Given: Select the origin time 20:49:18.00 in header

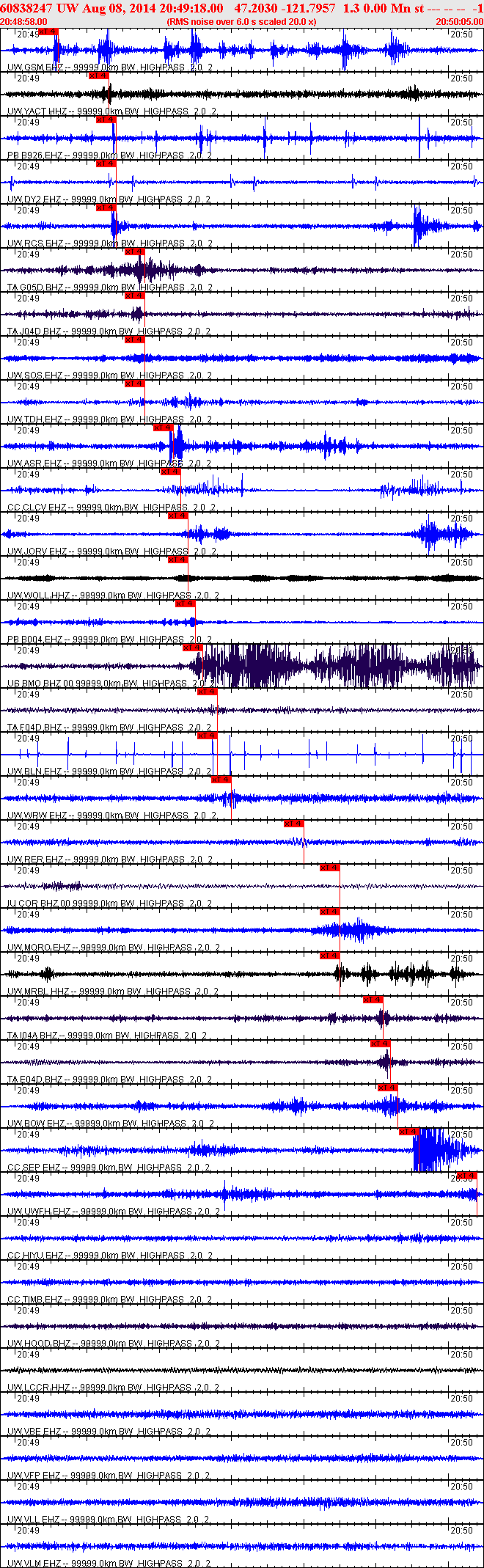Looking at the screenshot, I should click(x=186, y=8).
